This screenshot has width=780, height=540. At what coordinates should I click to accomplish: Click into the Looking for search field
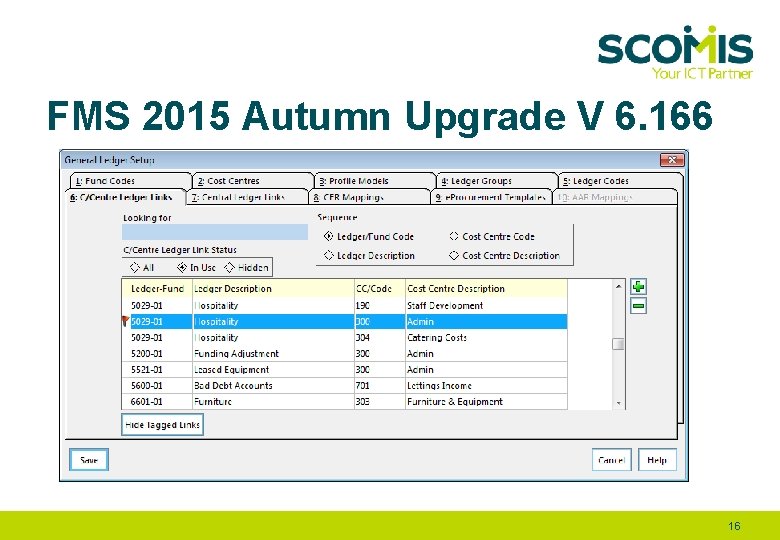coord(215,232)
